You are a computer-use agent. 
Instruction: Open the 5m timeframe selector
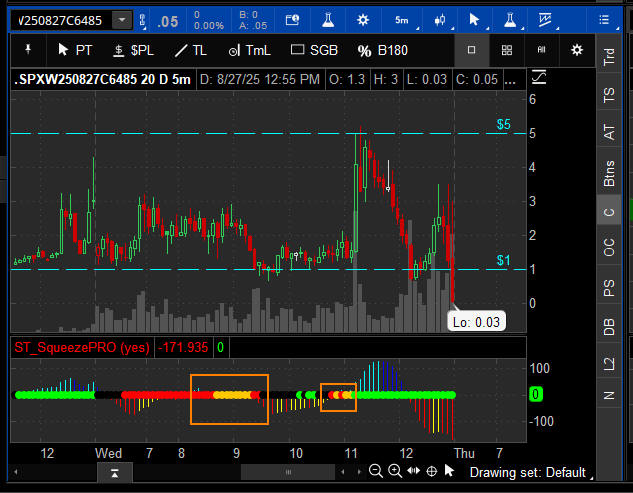point(400,20)
